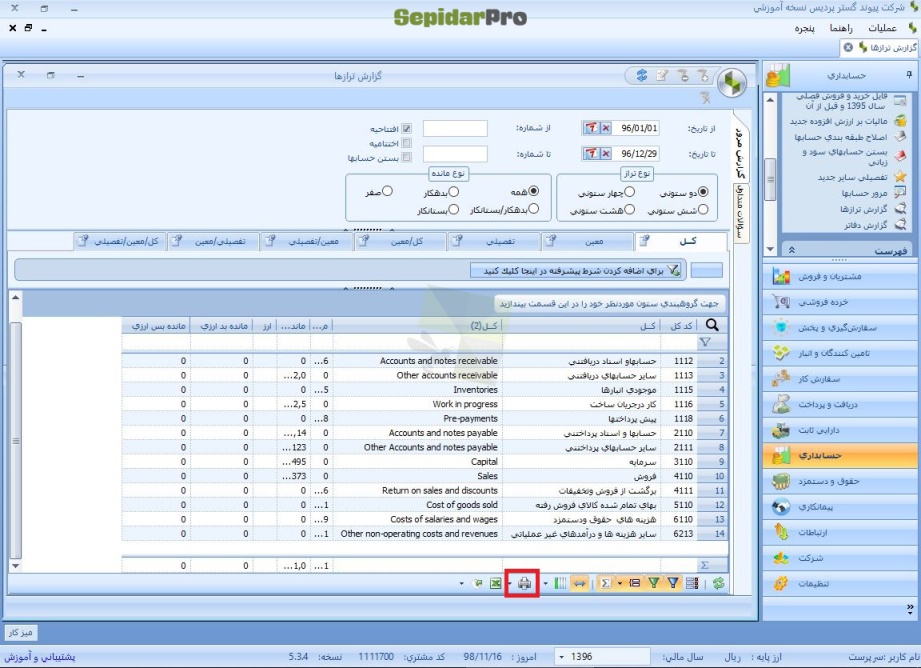The width and height of the screenshot is (921, 668).
Task: Select the بستانکار balance type radio
Action: (x=453, y=209)
